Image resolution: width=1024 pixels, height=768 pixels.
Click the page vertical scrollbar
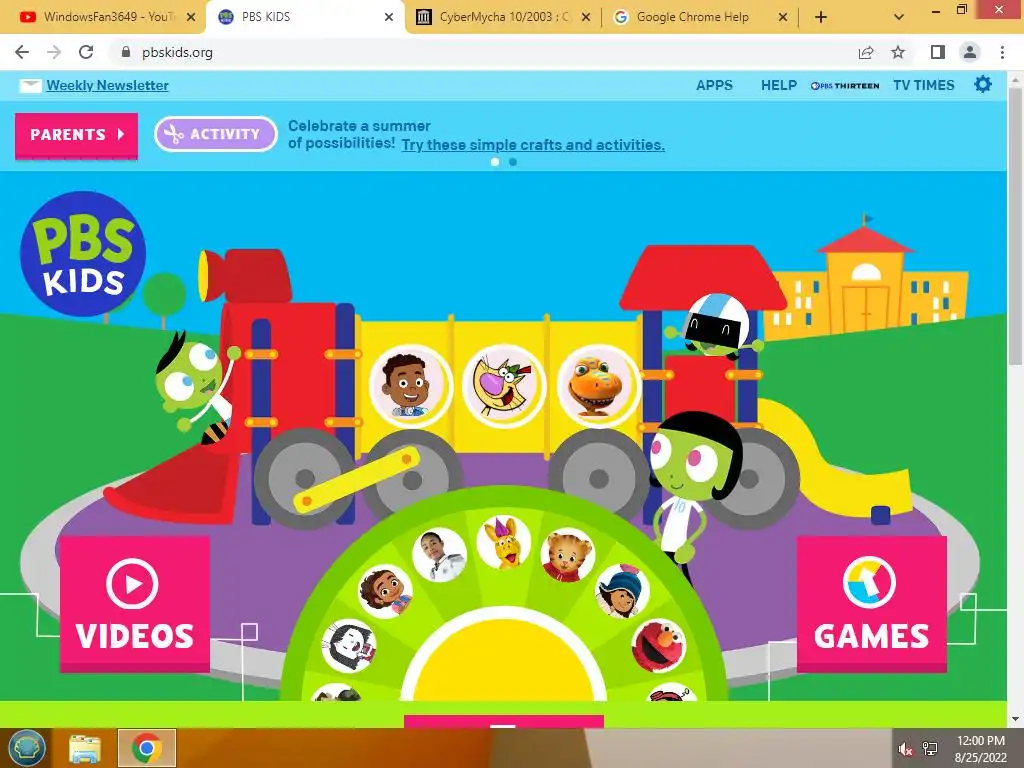click(1015, 227)
